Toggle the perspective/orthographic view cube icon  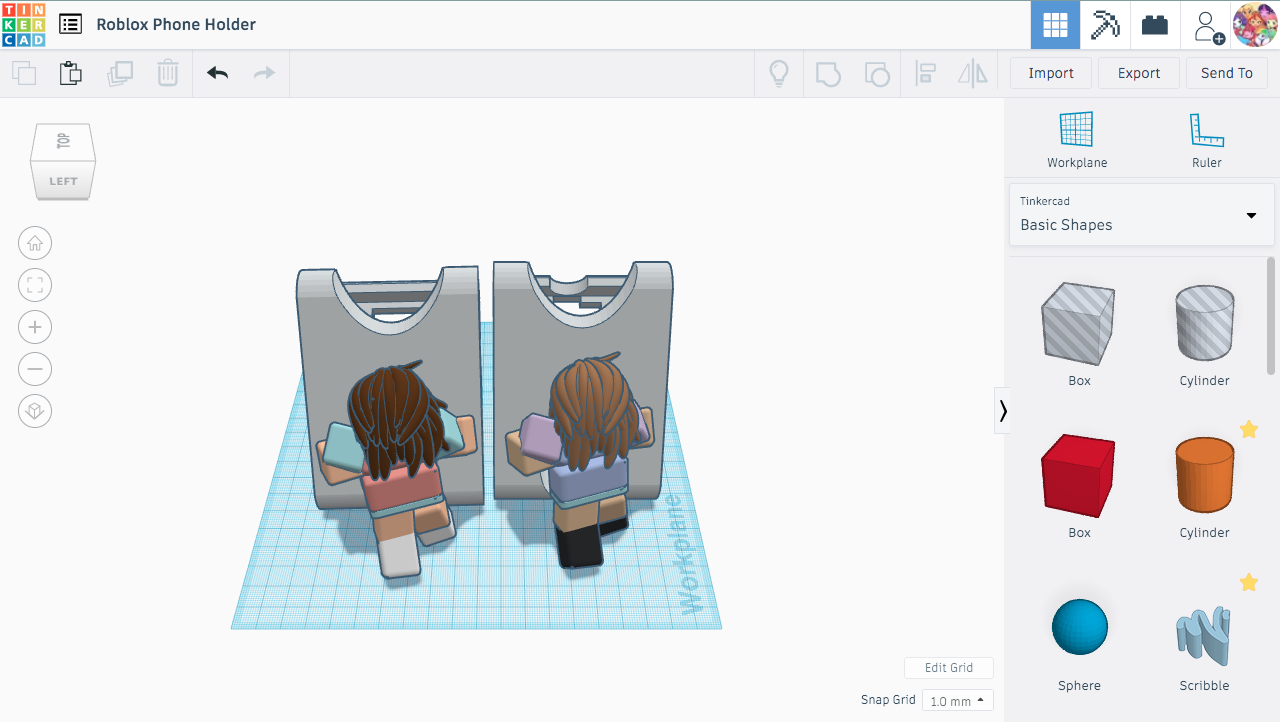(x=35, y=411)
